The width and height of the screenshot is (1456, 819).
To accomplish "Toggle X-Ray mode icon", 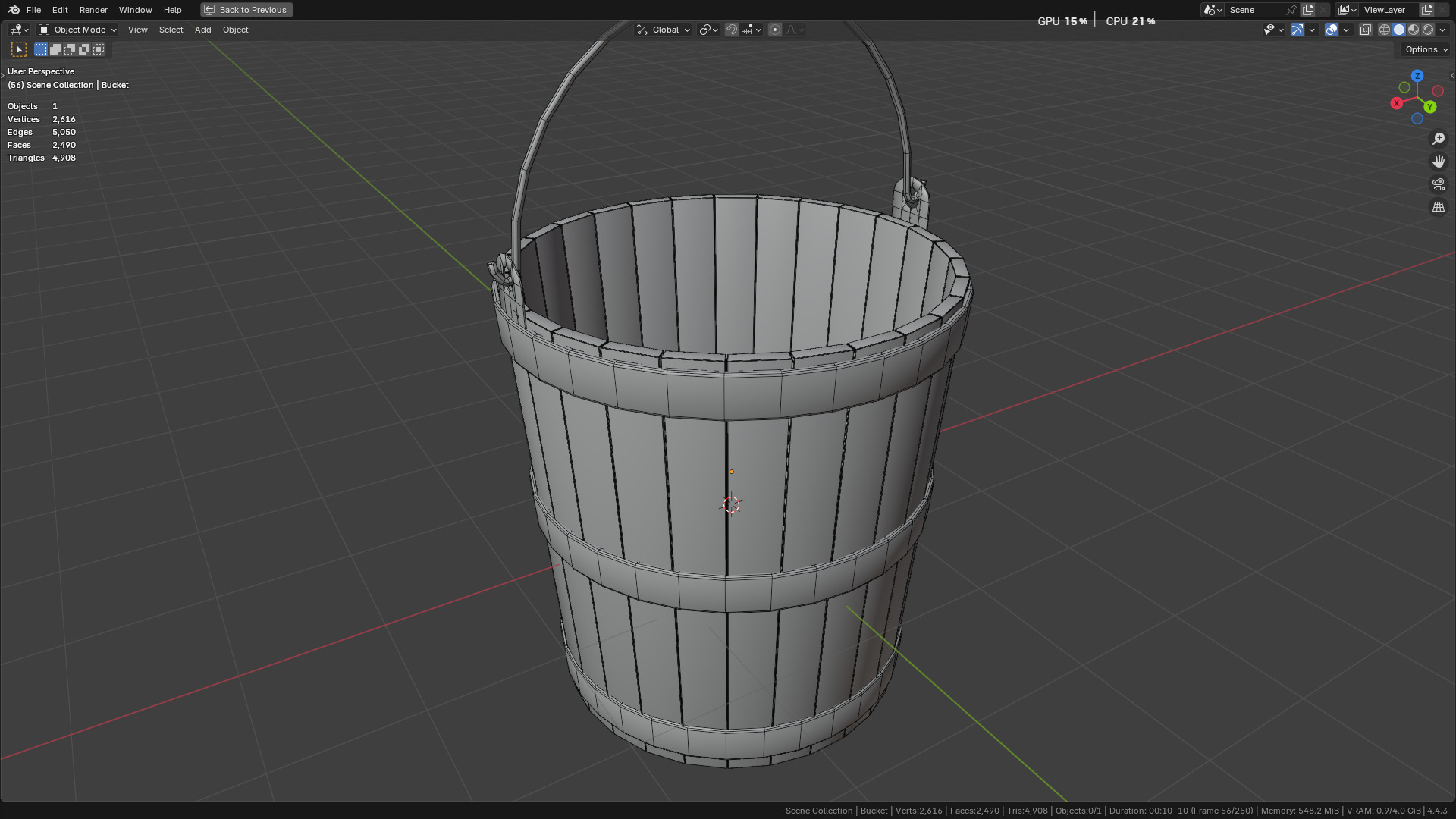I will tap(1366, 30).
